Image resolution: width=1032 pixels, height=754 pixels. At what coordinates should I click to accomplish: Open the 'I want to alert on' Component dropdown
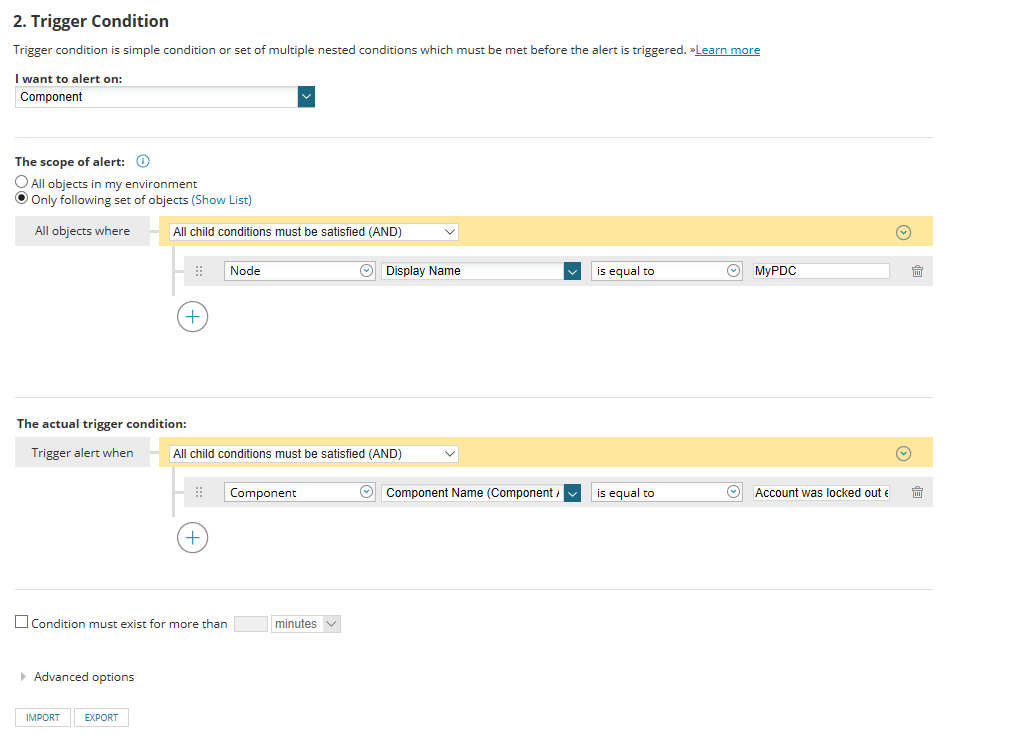[x=306, y=97]
